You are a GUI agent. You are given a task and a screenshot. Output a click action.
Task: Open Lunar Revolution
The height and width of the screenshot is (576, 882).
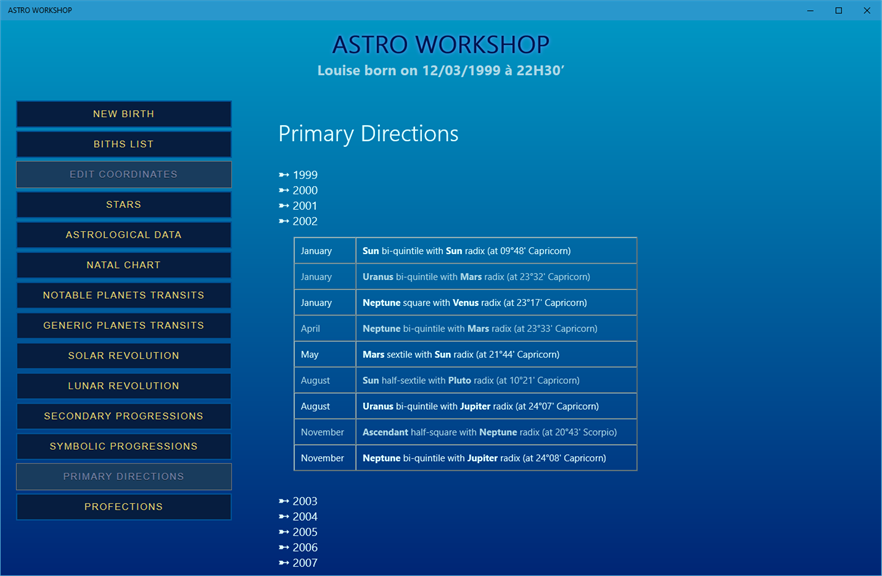(124, 386)
